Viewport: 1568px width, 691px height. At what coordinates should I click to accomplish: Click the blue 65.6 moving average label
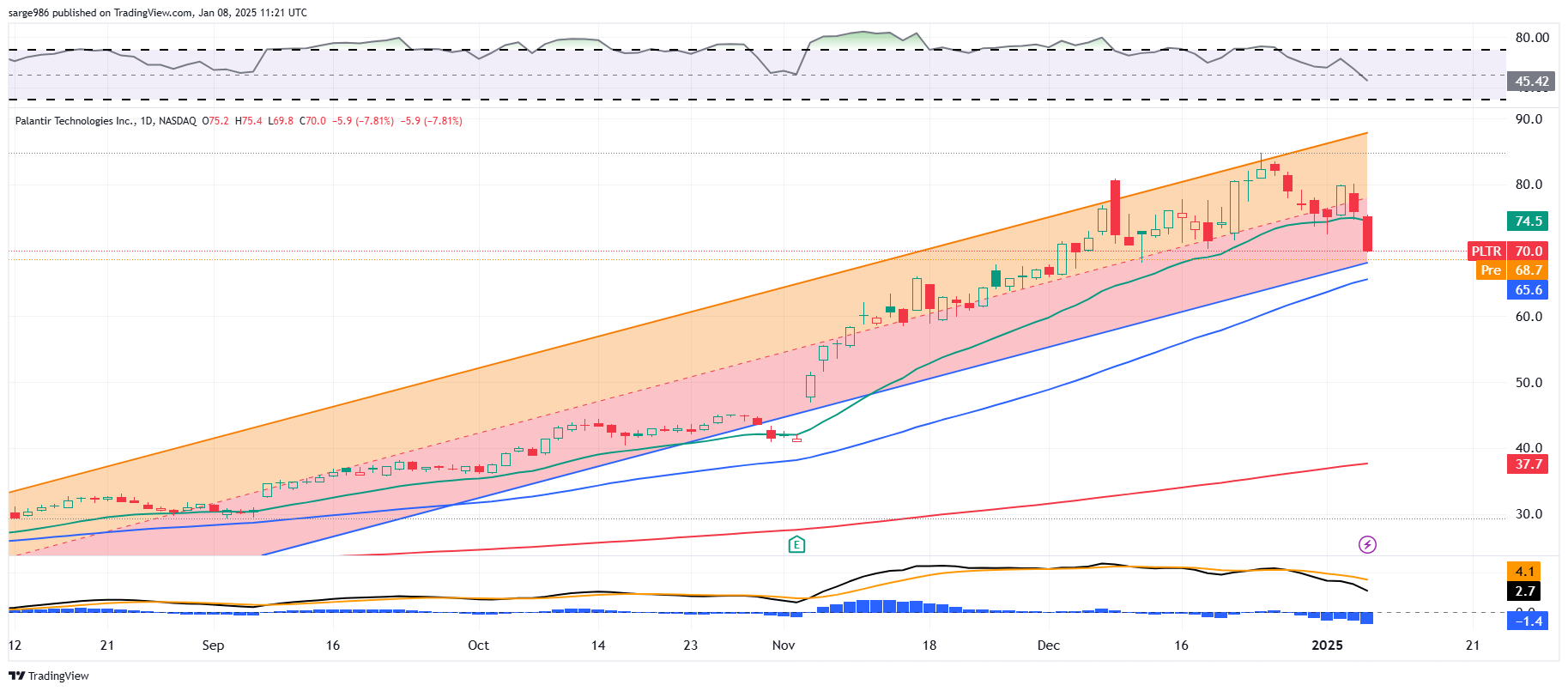pos(1528,290)
